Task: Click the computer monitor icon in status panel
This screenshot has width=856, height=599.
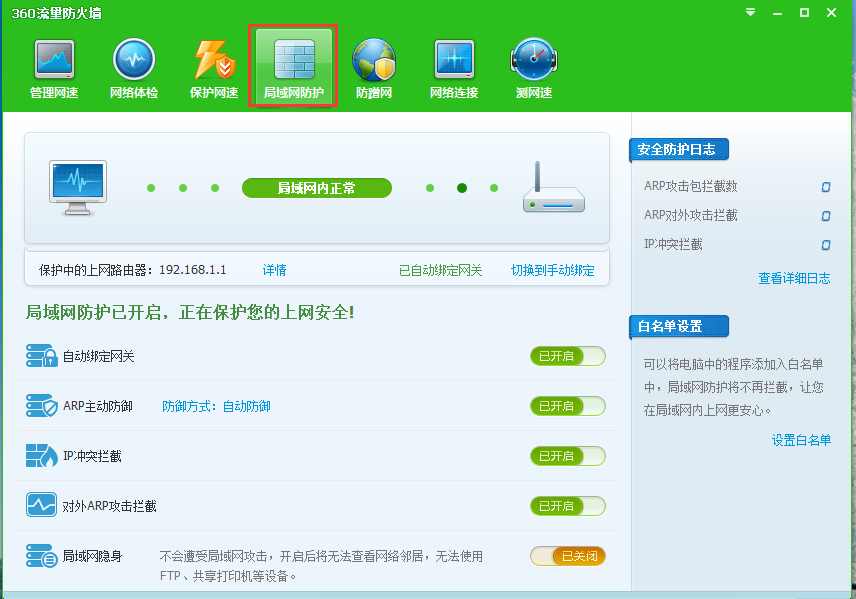Action: (78, 188)
